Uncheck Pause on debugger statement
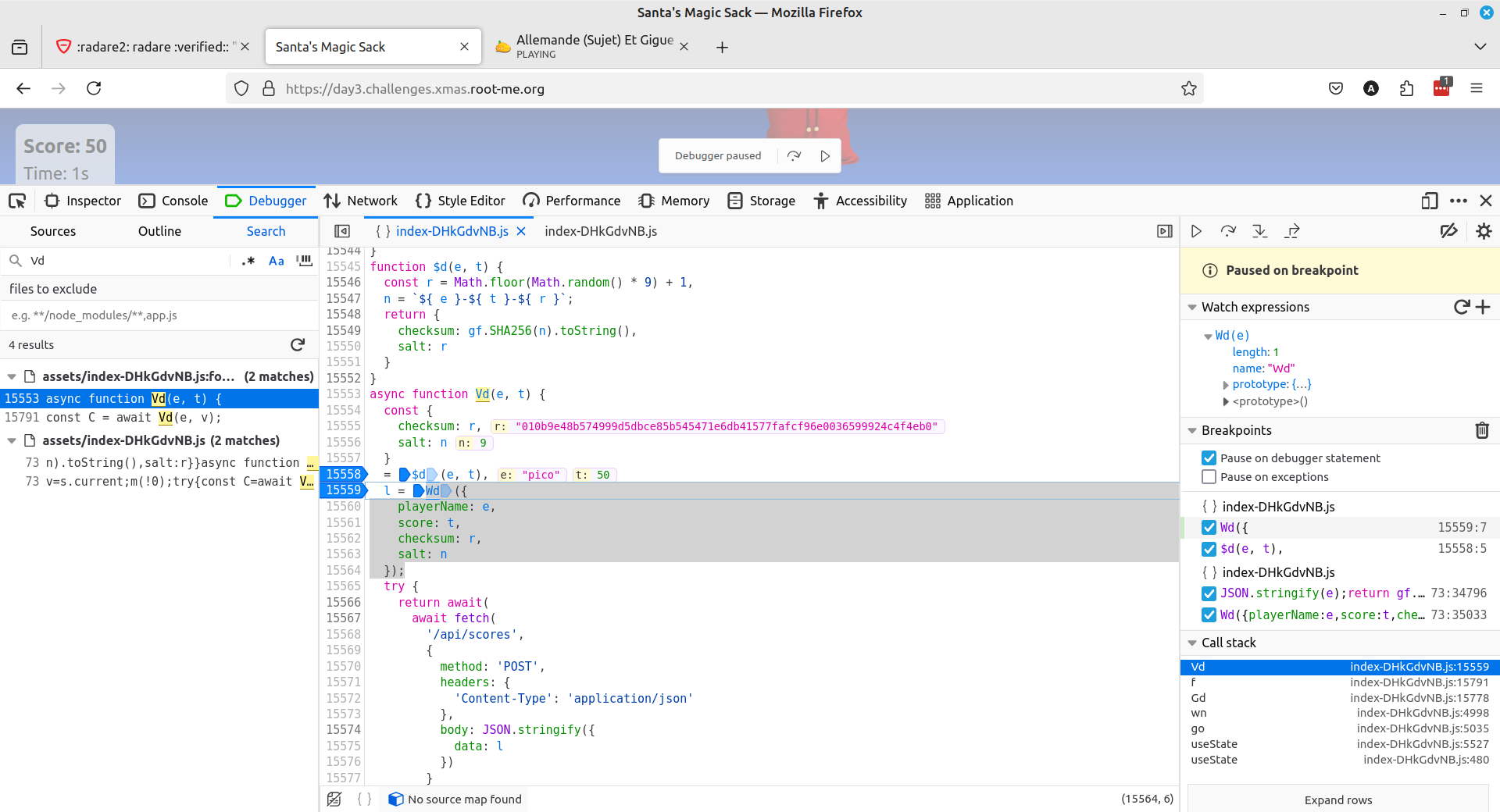 point(1209,458)
